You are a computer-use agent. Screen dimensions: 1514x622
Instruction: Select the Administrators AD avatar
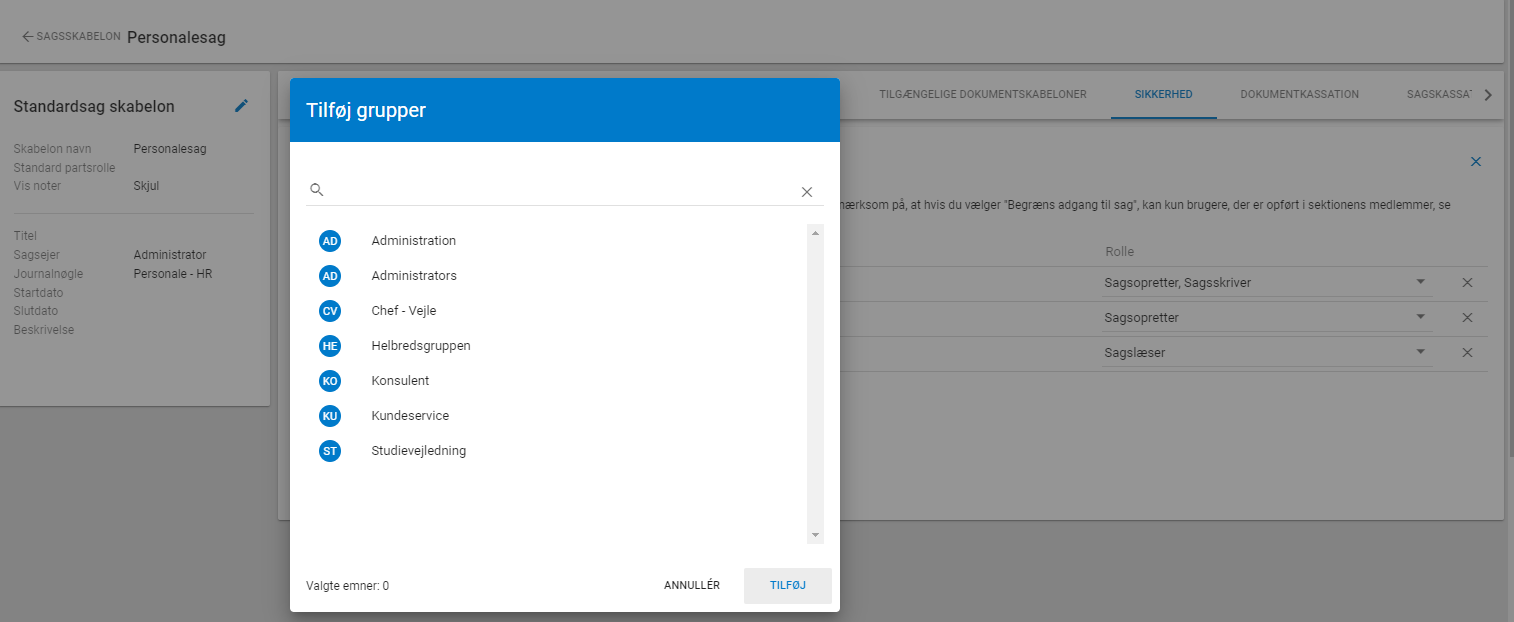330,276
